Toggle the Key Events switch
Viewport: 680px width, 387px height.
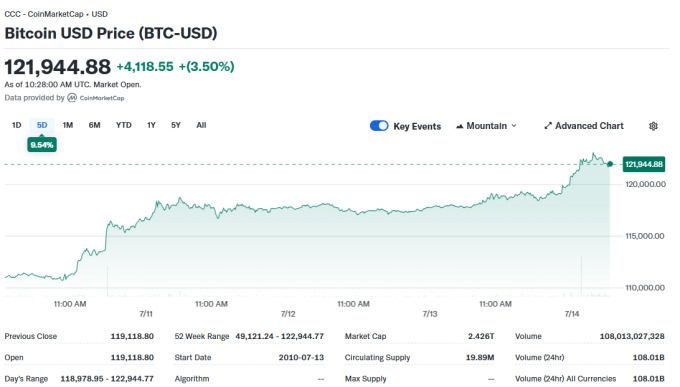pyautogui.click(x=379, y=126)
